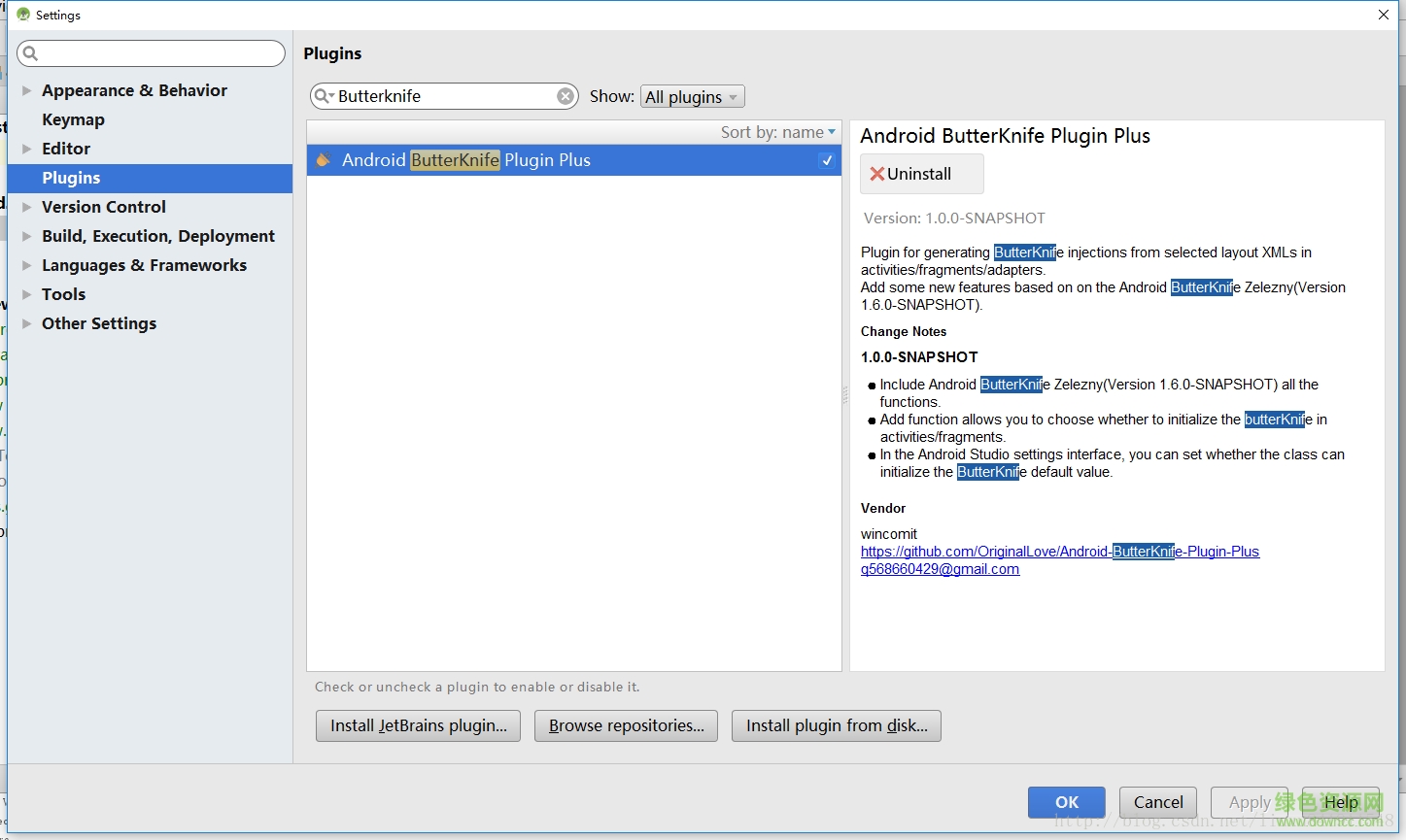Expand Build, Execution, Deployment section
The width and height of the screenshot is (1406, 840).
(x=27, y=236)
